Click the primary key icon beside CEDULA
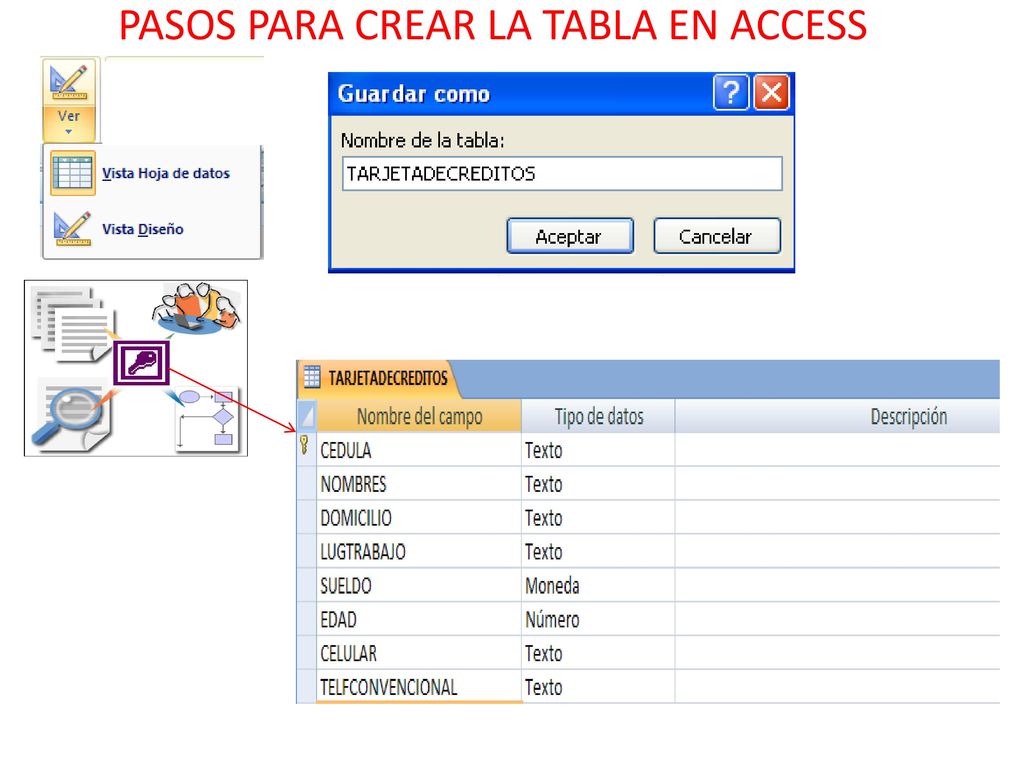1024x768 pixels. [304, 446]
